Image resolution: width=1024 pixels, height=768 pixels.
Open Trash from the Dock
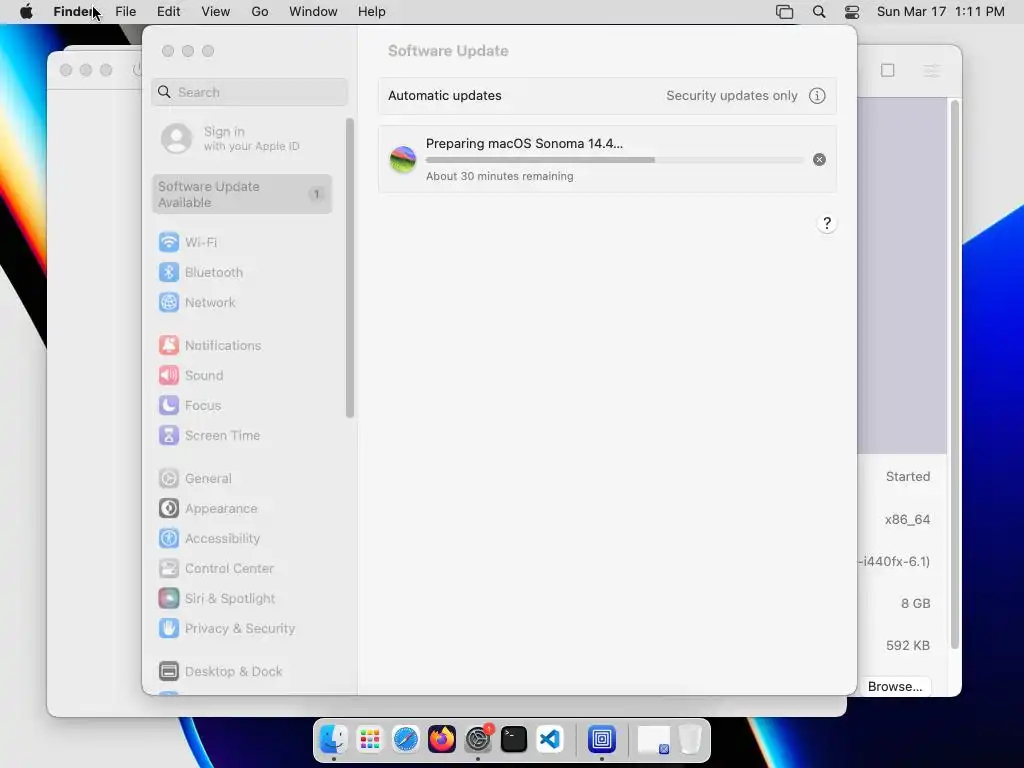point(690,739)
